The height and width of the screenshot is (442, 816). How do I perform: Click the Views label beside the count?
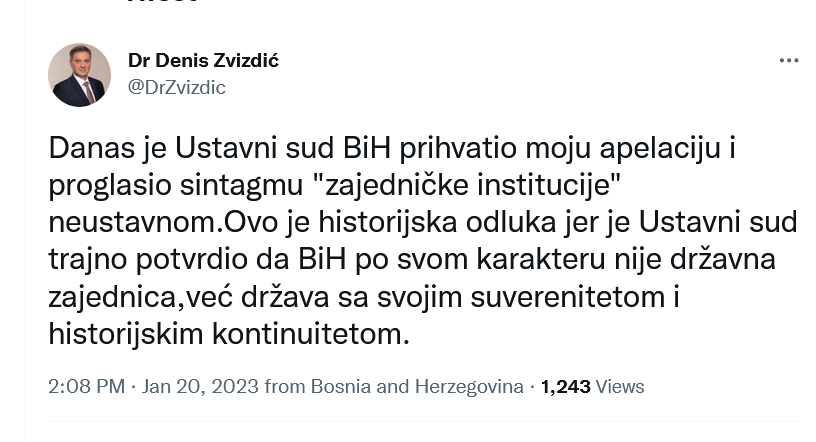[620, 387]
